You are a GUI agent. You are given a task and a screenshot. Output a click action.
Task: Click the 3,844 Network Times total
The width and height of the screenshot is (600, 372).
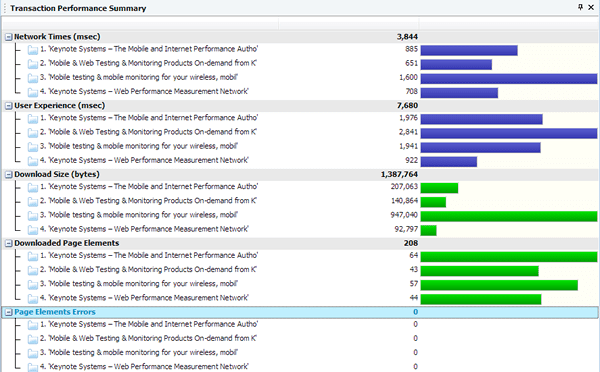[407, 37]
